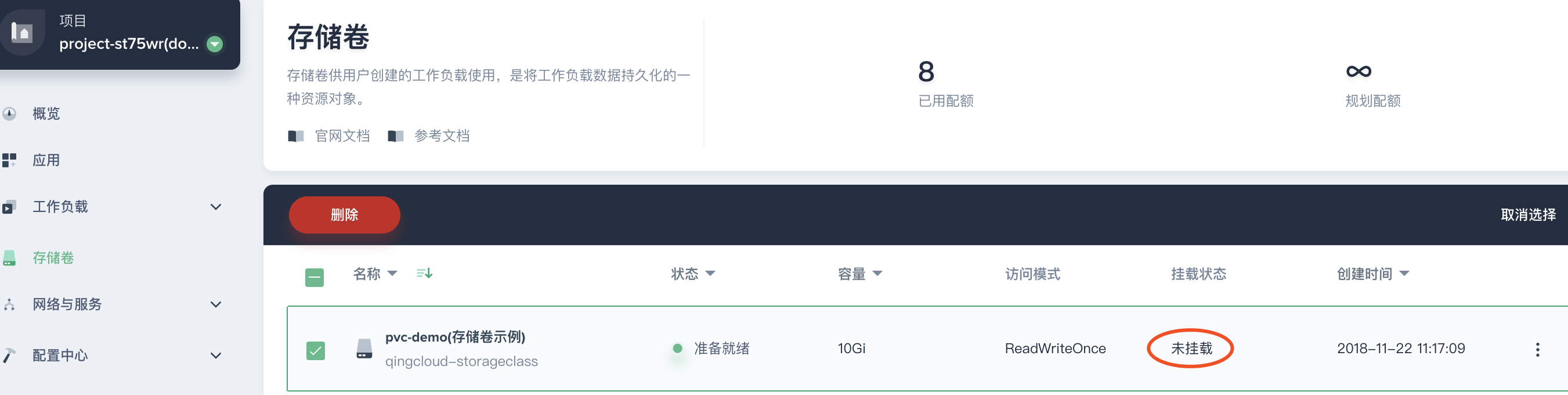Click the 准备就绪 green status indicator
Screen dimensions: 1568x395
pyautogui.click(x=677, y=348)
